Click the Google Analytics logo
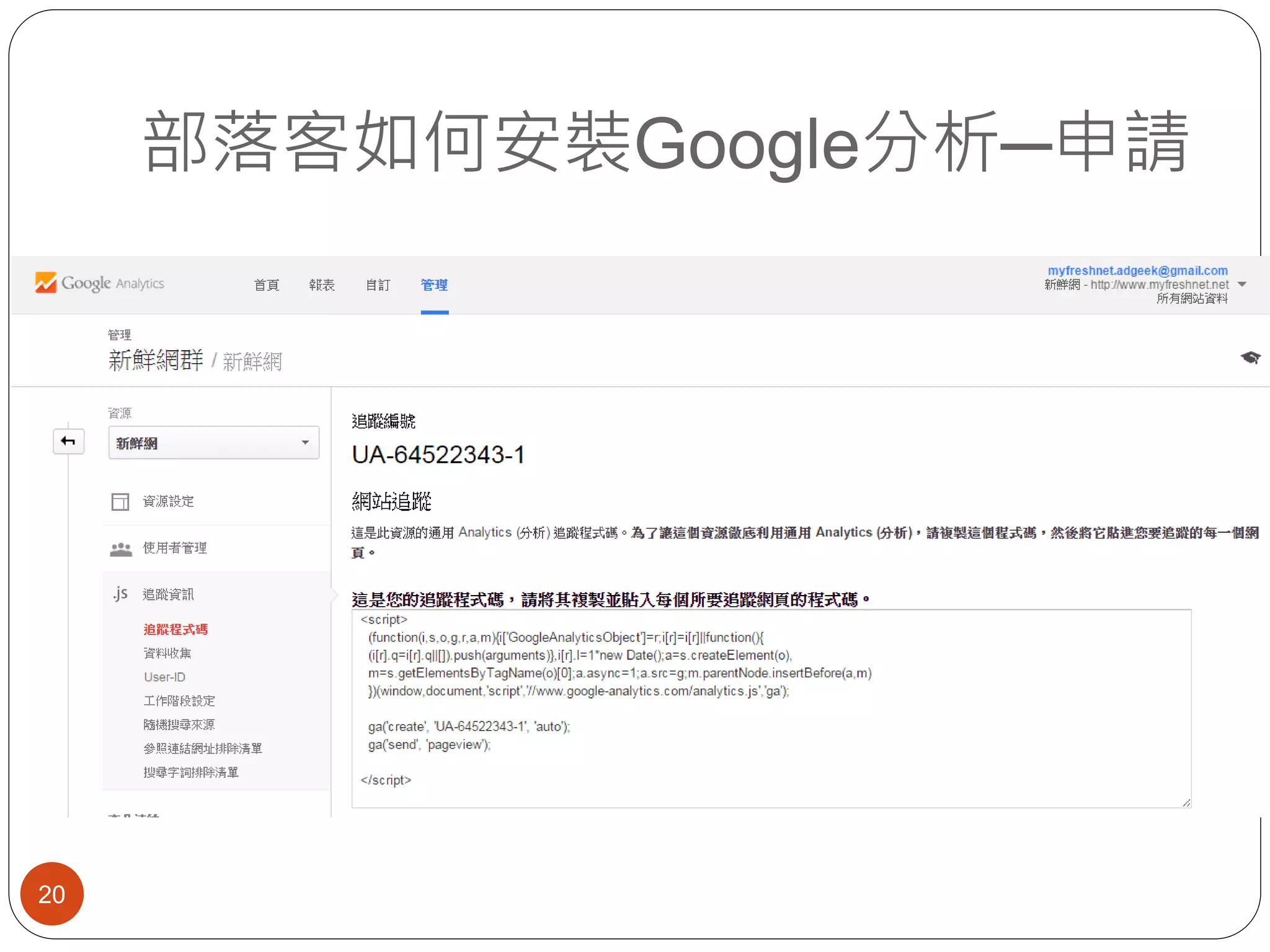Screen dimensions: 1270x952 100,283
